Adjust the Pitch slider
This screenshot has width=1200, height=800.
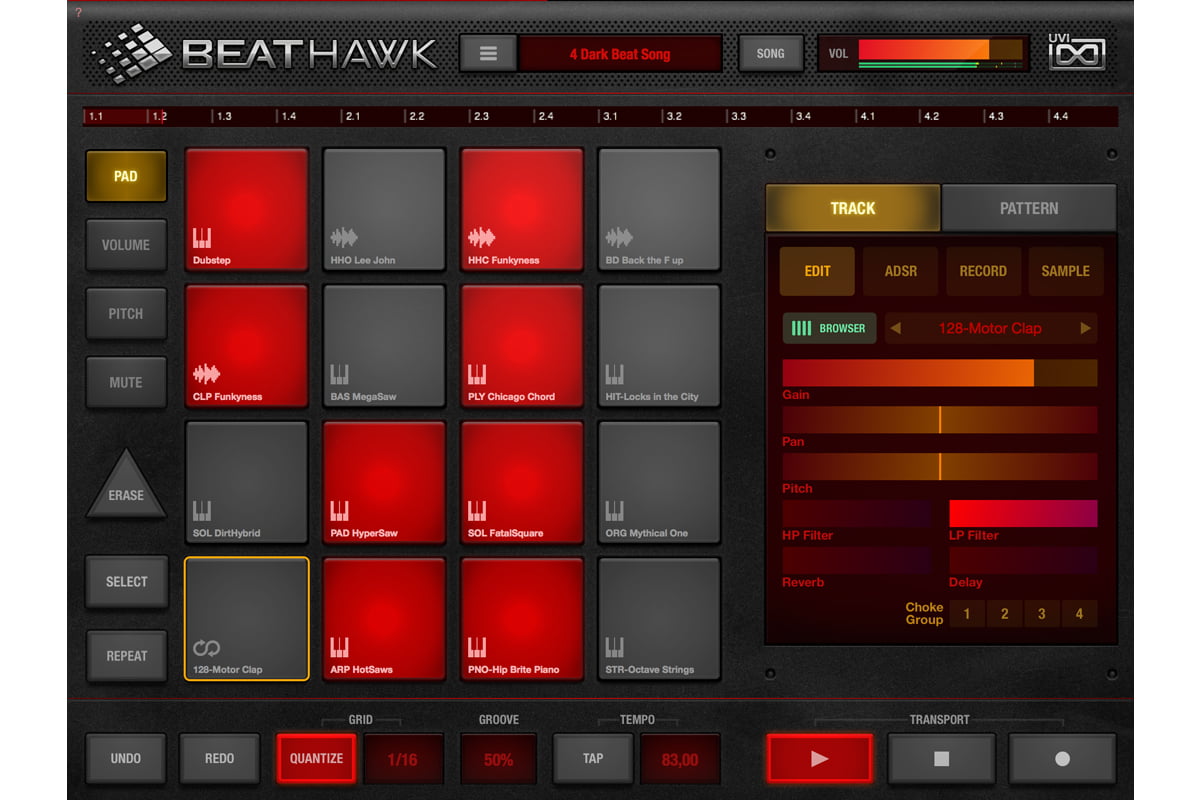pos(940,466)
